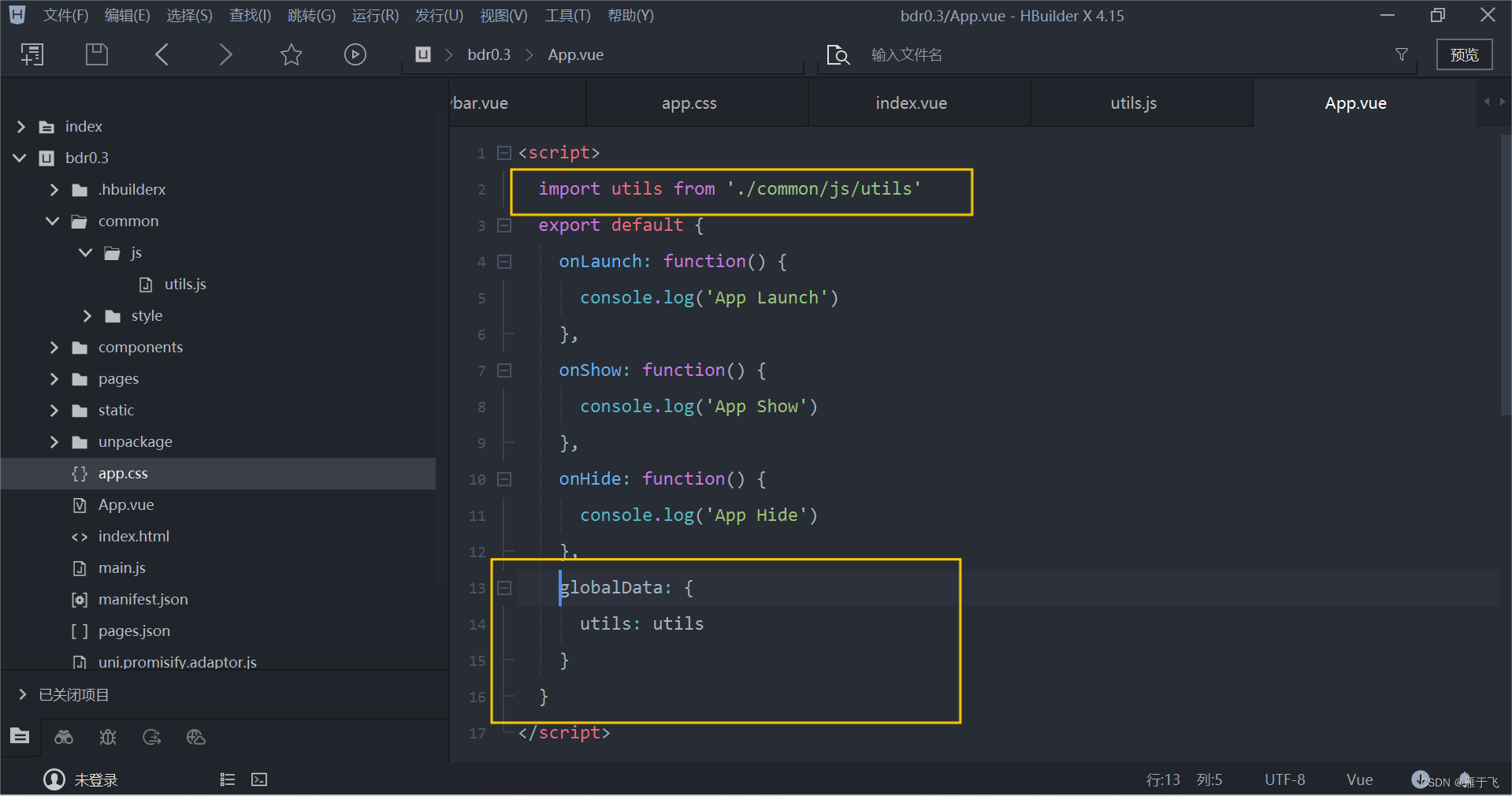Screen dimensions: 1512x796
Task: Fold the onLaunch function at line 4
Action: (504, 262)
